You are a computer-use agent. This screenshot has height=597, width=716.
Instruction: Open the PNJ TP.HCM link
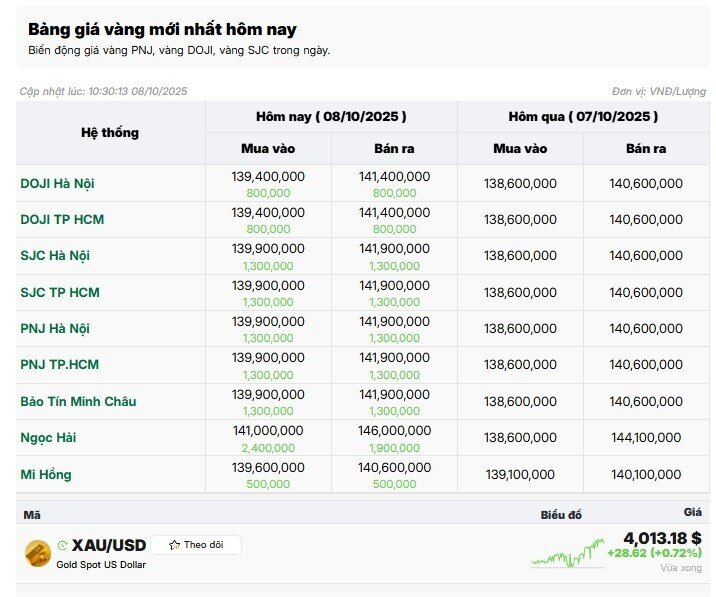point(59,365)
